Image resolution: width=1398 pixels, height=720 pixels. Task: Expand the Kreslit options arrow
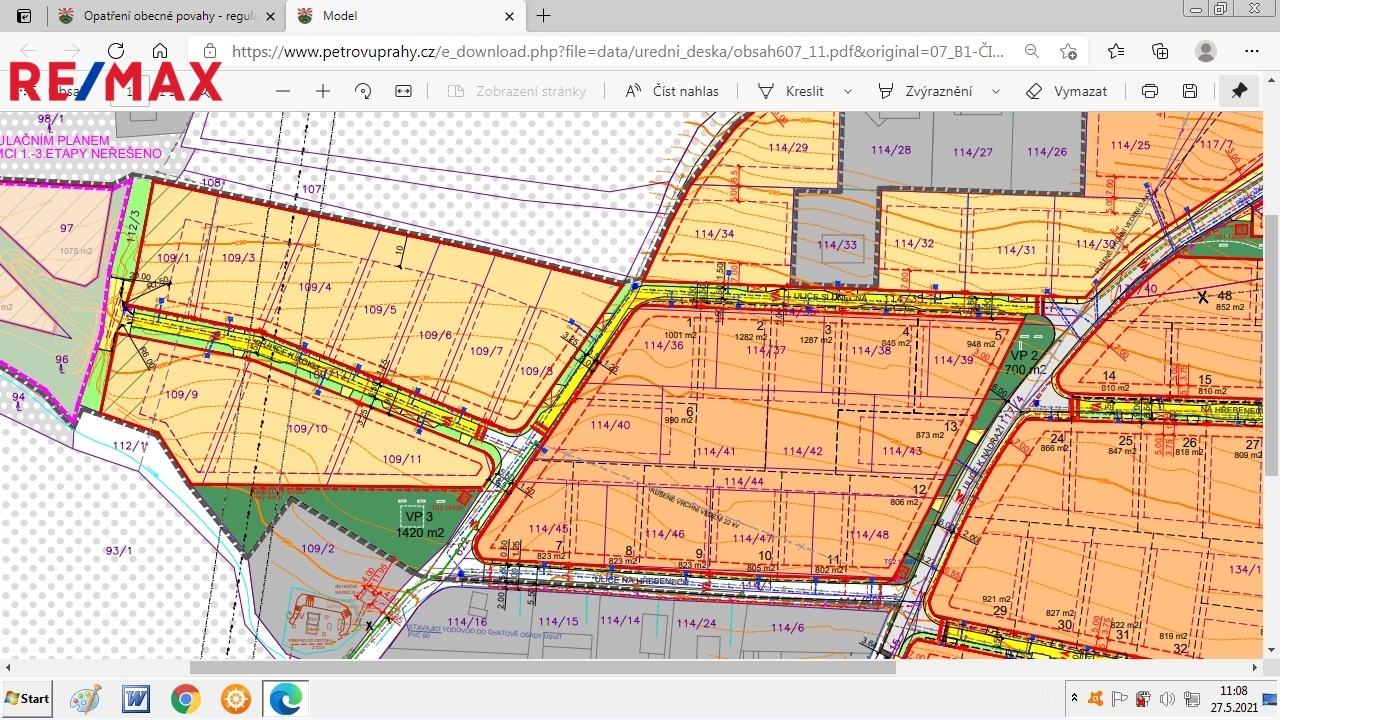pos(848,91)
